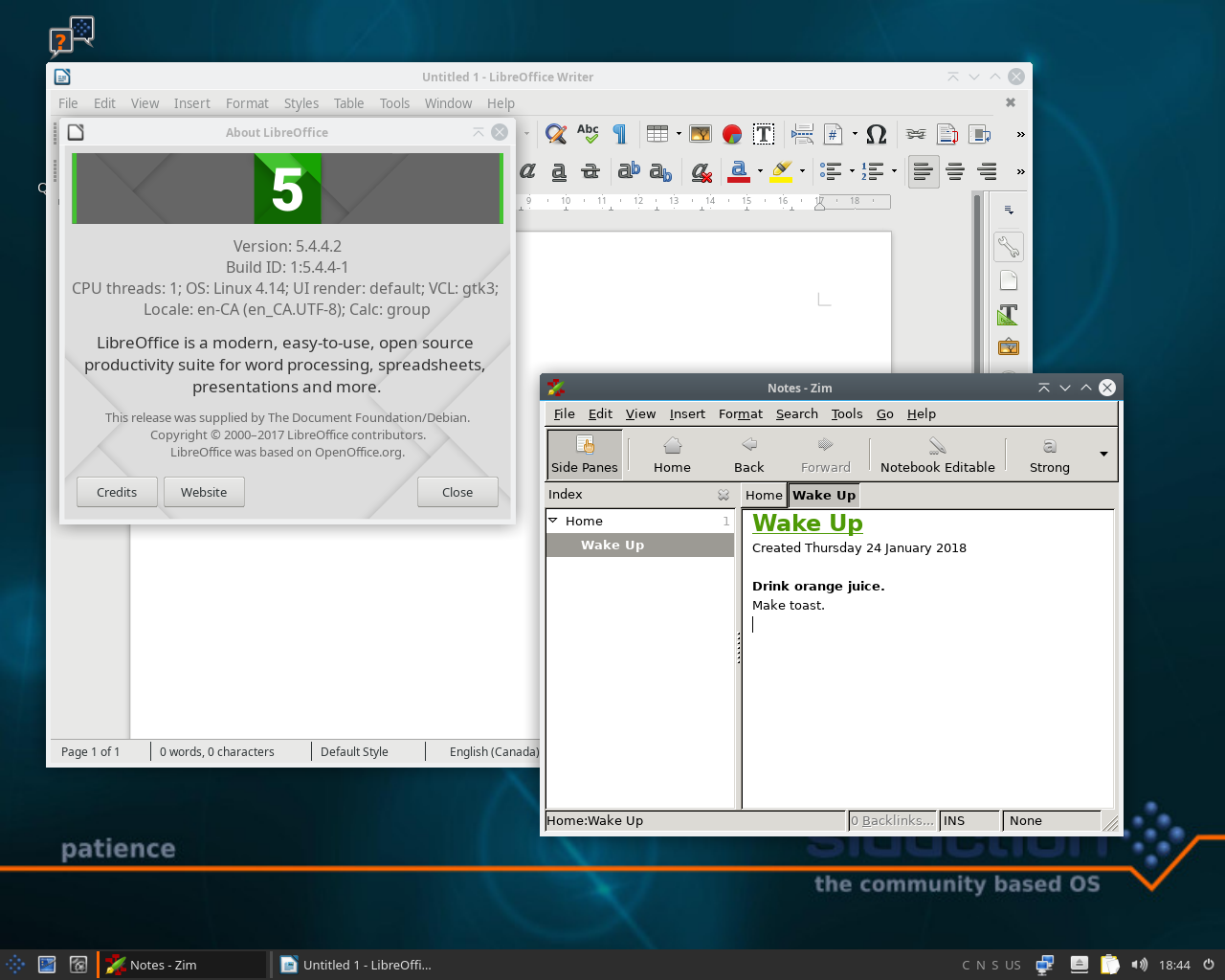The height and width of the screenshot is (980, 1225).
Task: Insert field page number icon
Action: point(834,134)
